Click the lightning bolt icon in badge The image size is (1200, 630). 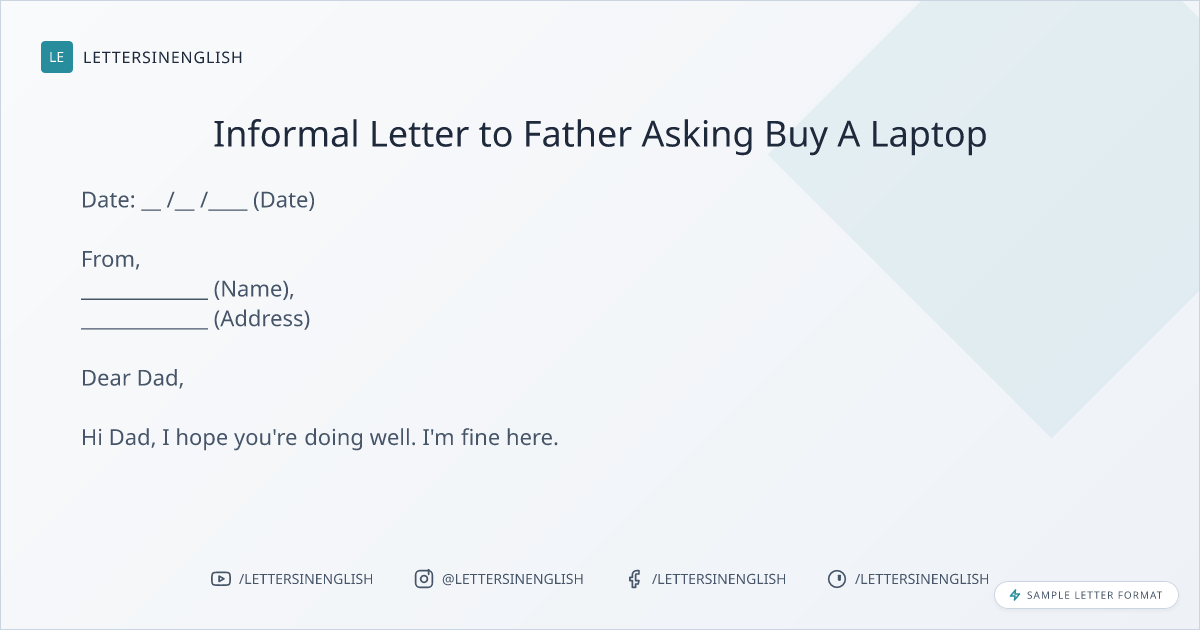pos(1015,595)
